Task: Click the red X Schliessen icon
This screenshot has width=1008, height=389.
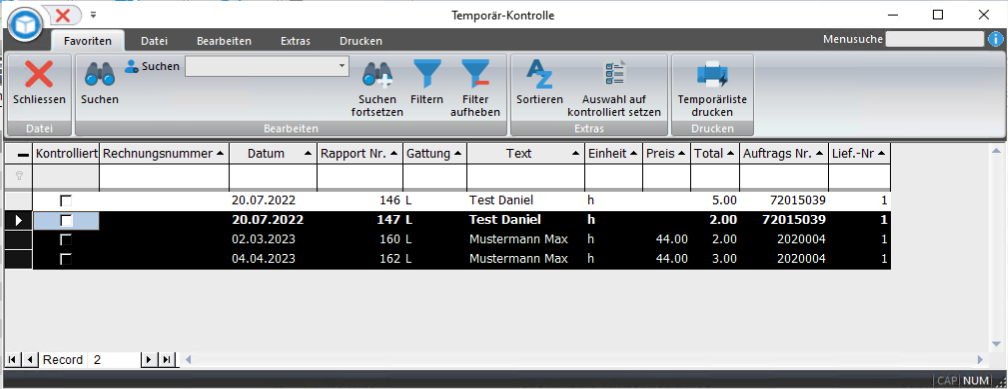Action: click(39, 74)
